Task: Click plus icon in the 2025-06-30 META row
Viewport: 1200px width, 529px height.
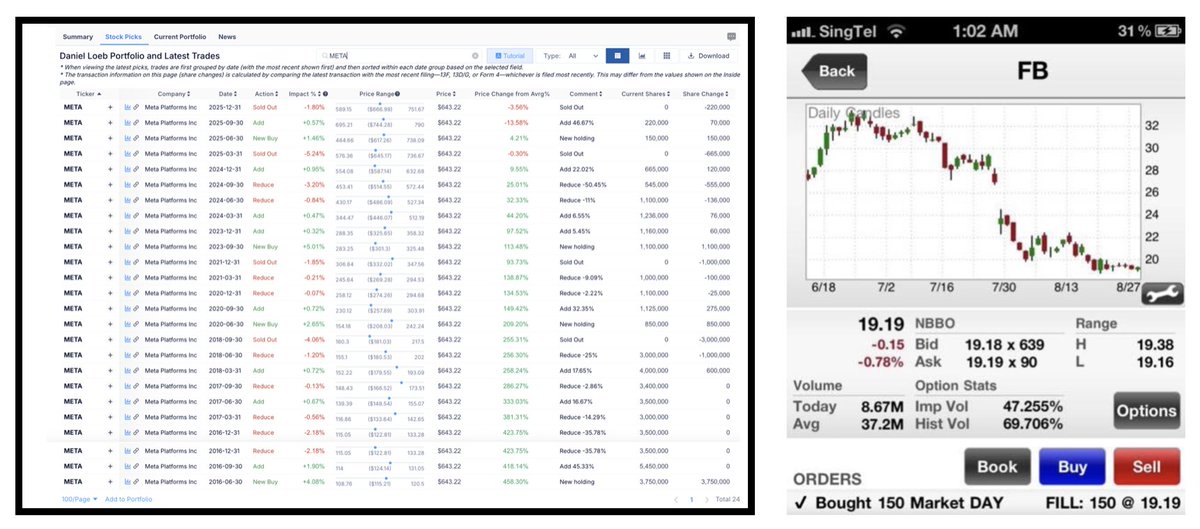Action: pyautogui.click(x=110, y=137)
